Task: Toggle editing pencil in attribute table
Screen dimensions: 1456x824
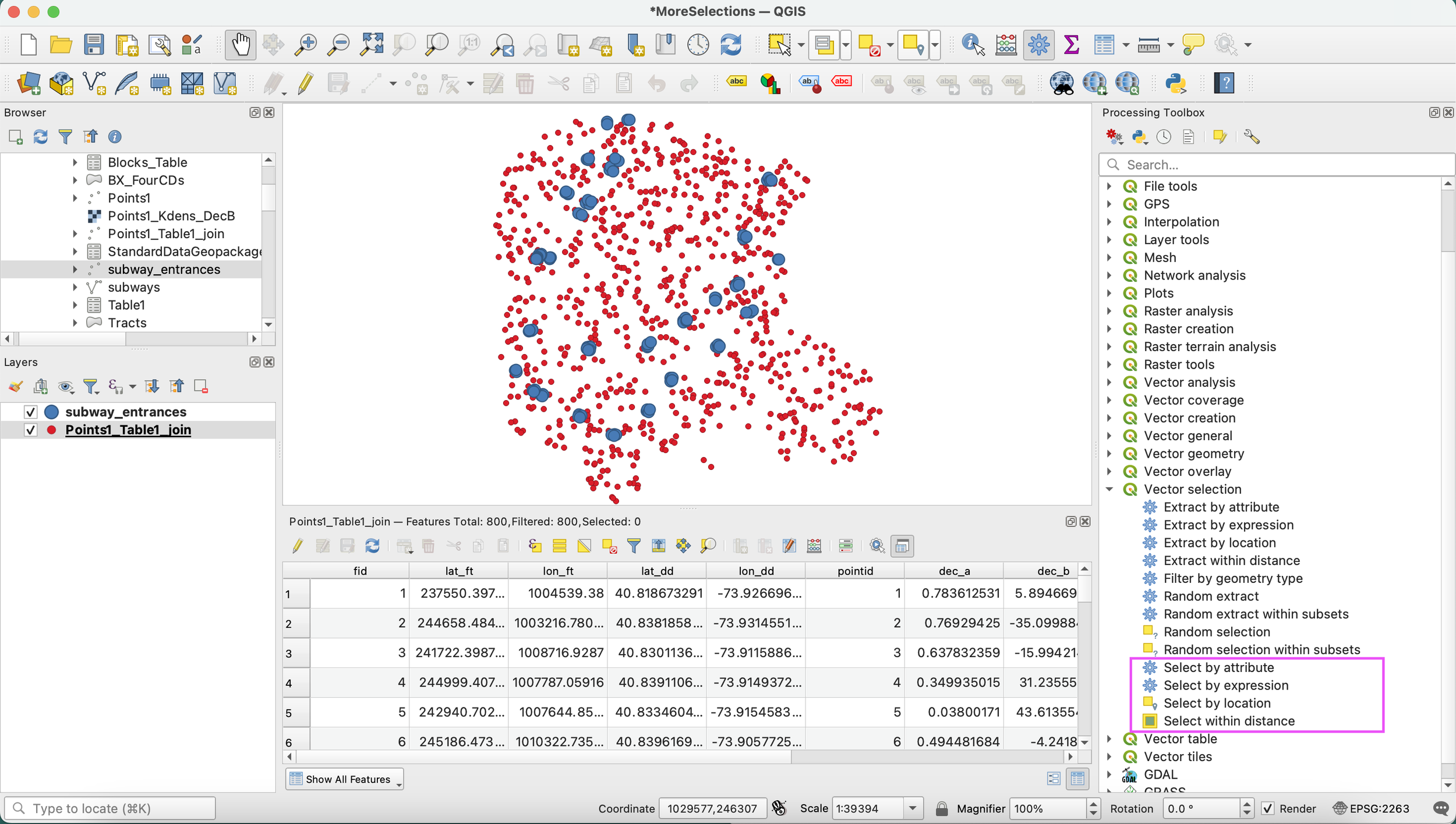Action: coord(298,546)
